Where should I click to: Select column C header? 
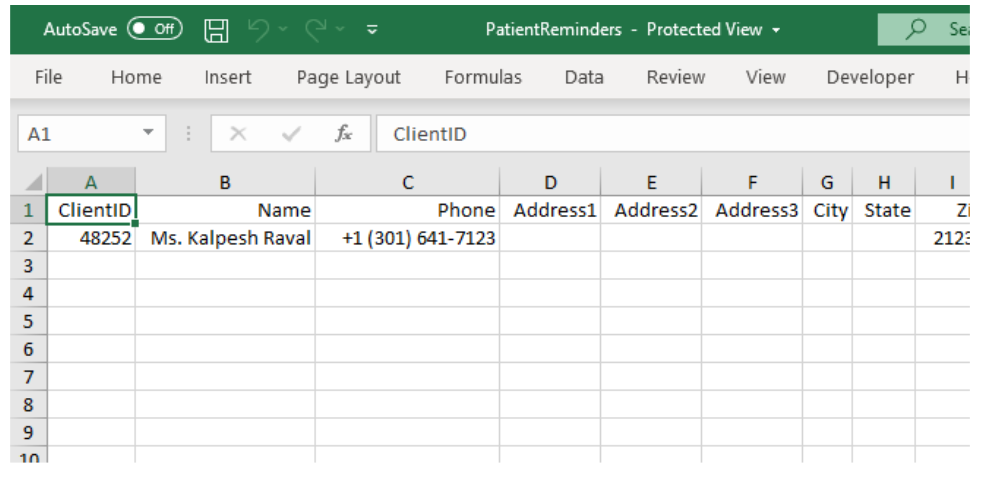(x=407, y=183)
